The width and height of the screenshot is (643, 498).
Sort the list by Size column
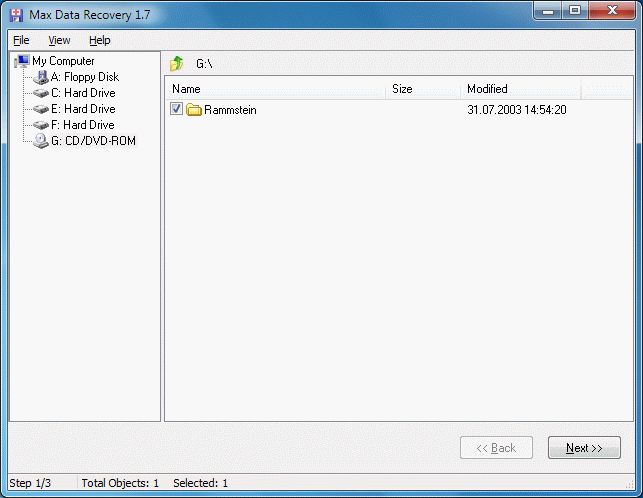point(423,89)
